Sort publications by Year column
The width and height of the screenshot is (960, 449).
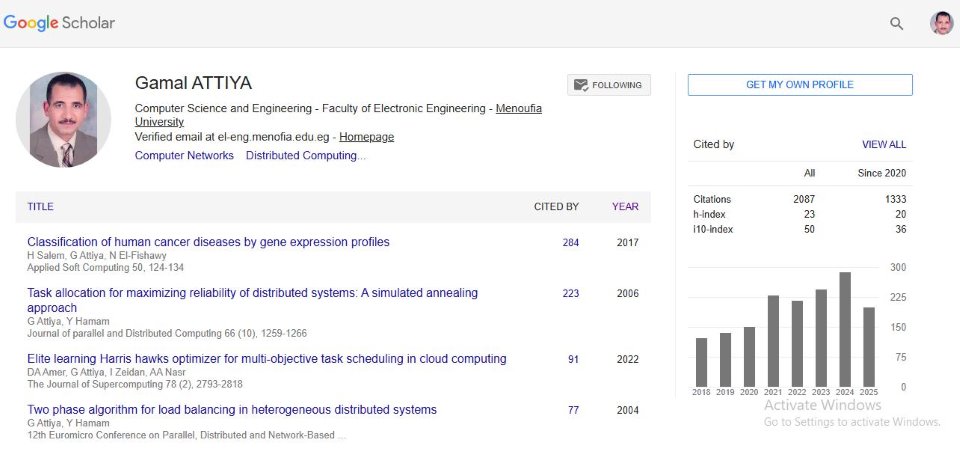tap(625, 207)
